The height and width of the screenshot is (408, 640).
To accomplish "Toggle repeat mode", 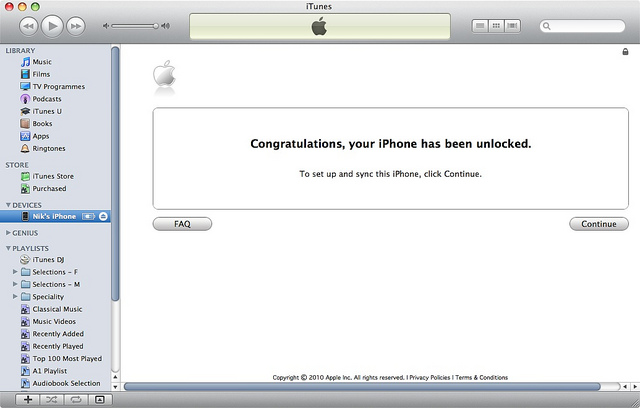I will [x=76, y=399].
